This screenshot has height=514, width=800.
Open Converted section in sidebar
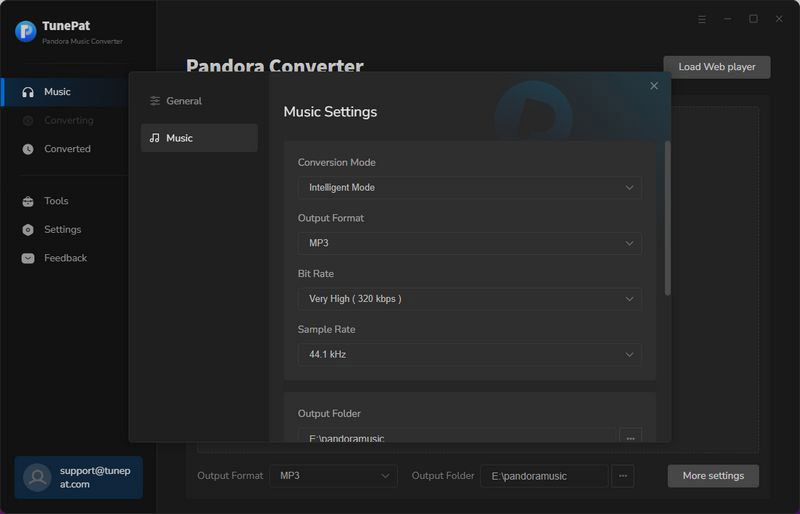[x=65, y=149]
